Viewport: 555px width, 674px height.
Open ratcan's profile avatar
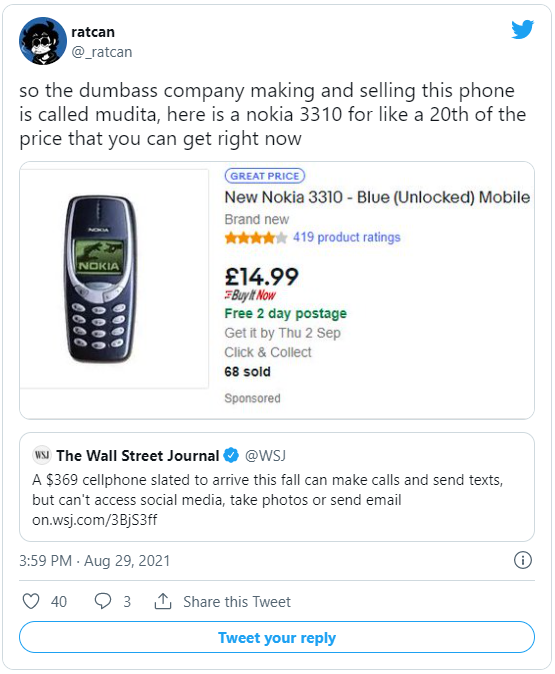click(x=43, y=41)
